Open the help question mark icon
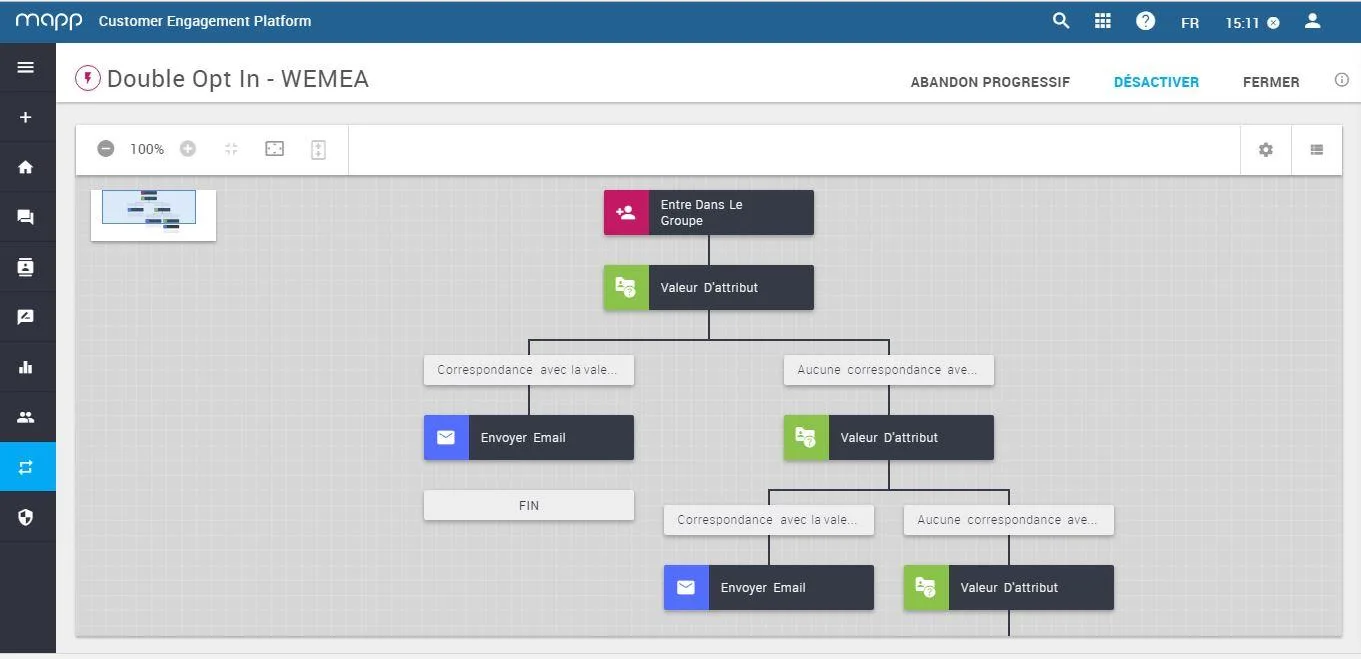The height and width of the screenshot is (659, 1361). pyautogui.click(x=1146, y=21)
